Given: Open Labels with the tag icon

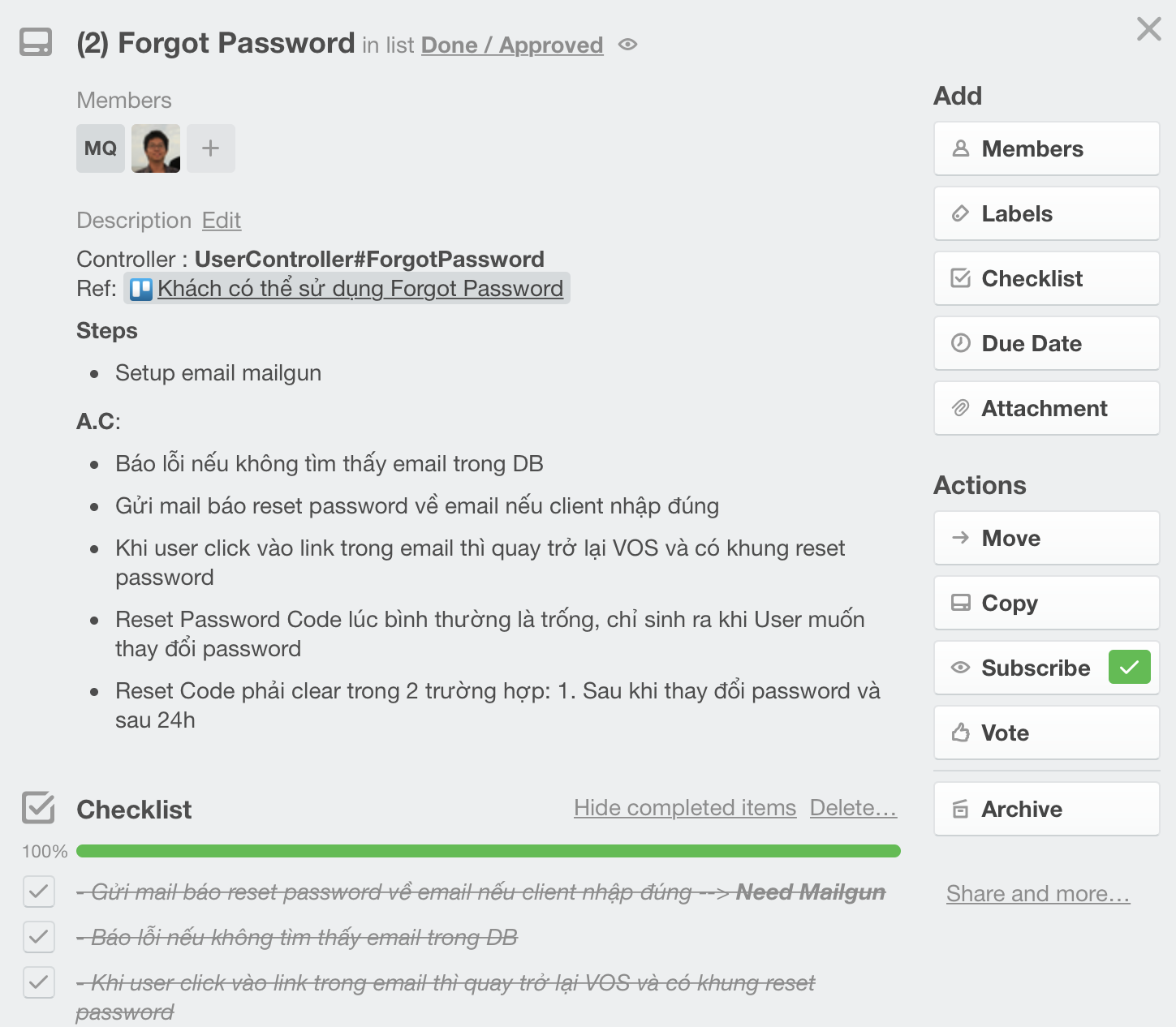Looking at the screenshot, I should click(1046, 213).
